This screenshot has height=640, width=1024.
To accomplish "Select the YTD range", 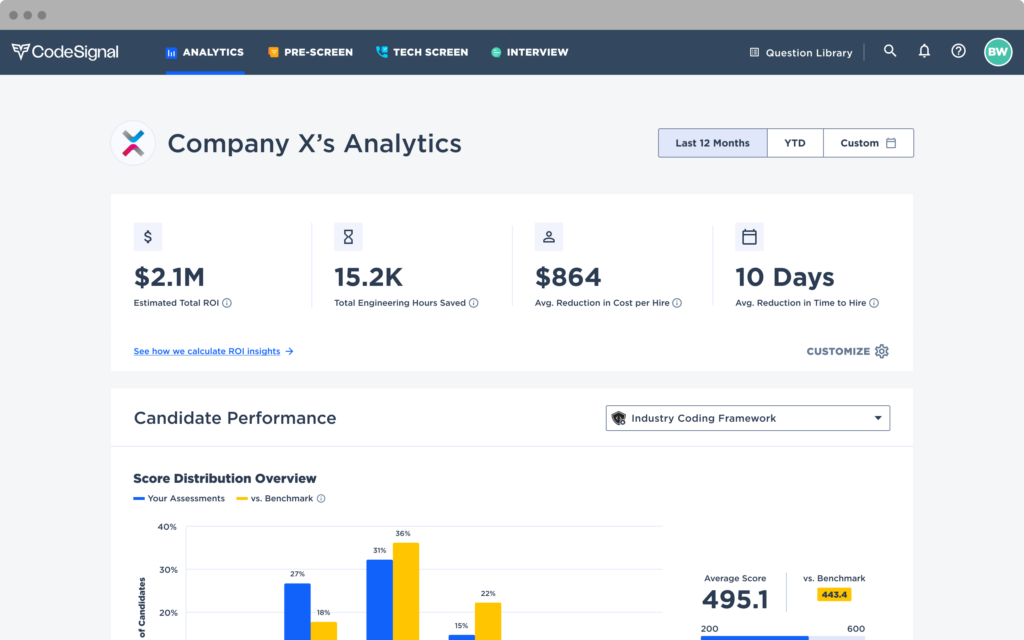I will (x=795, y=143).
